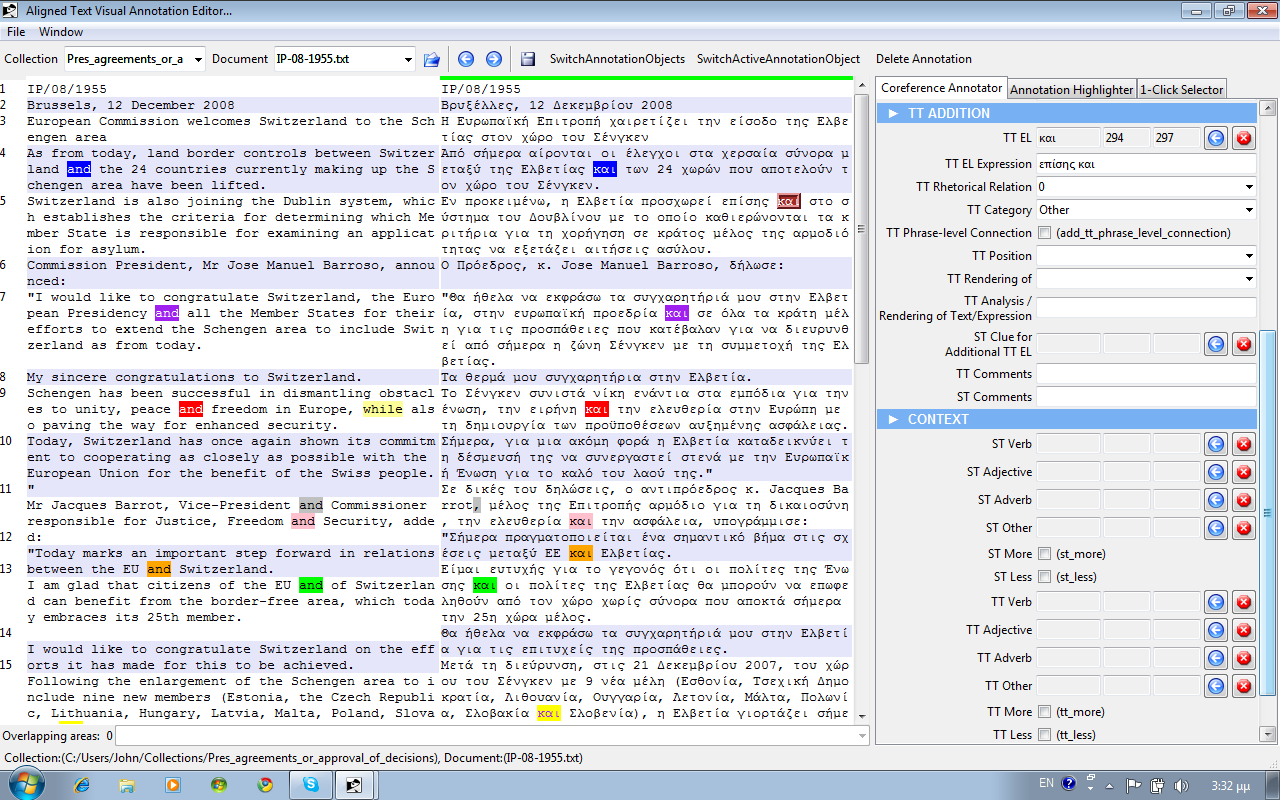Click TT Comments input field
The image size is (1280, 800).
[x=1146, y=374]
